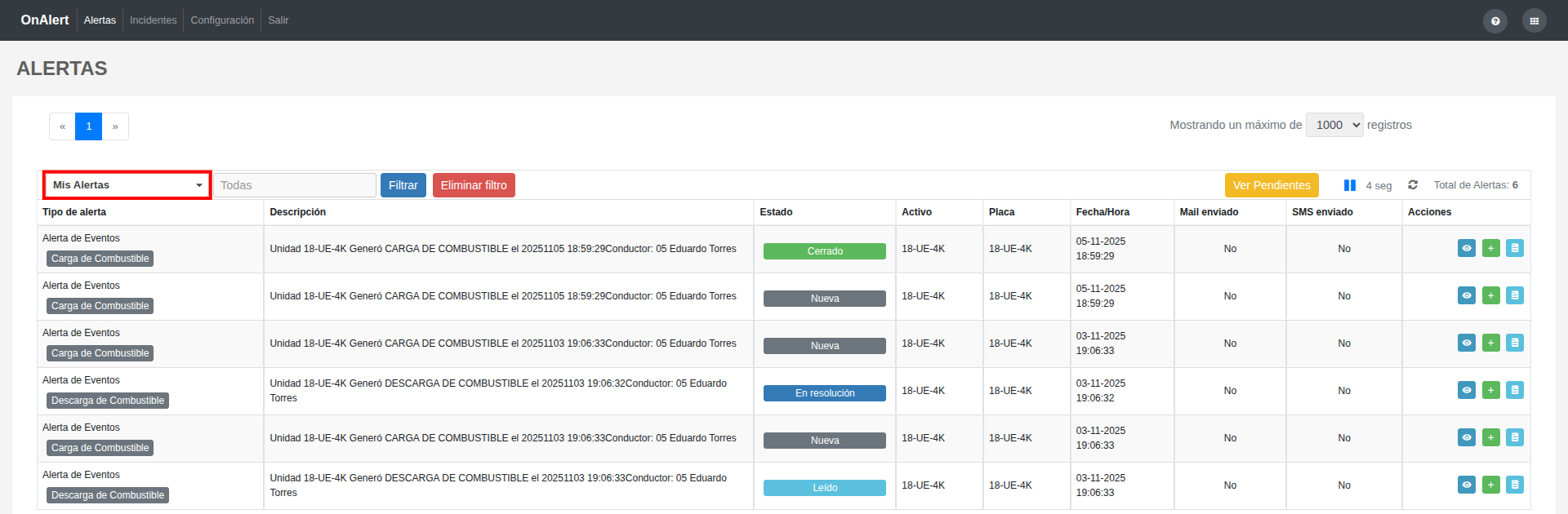View the En resolución alert (eye icon)
1568x514 pixels.
[1467, 390]
